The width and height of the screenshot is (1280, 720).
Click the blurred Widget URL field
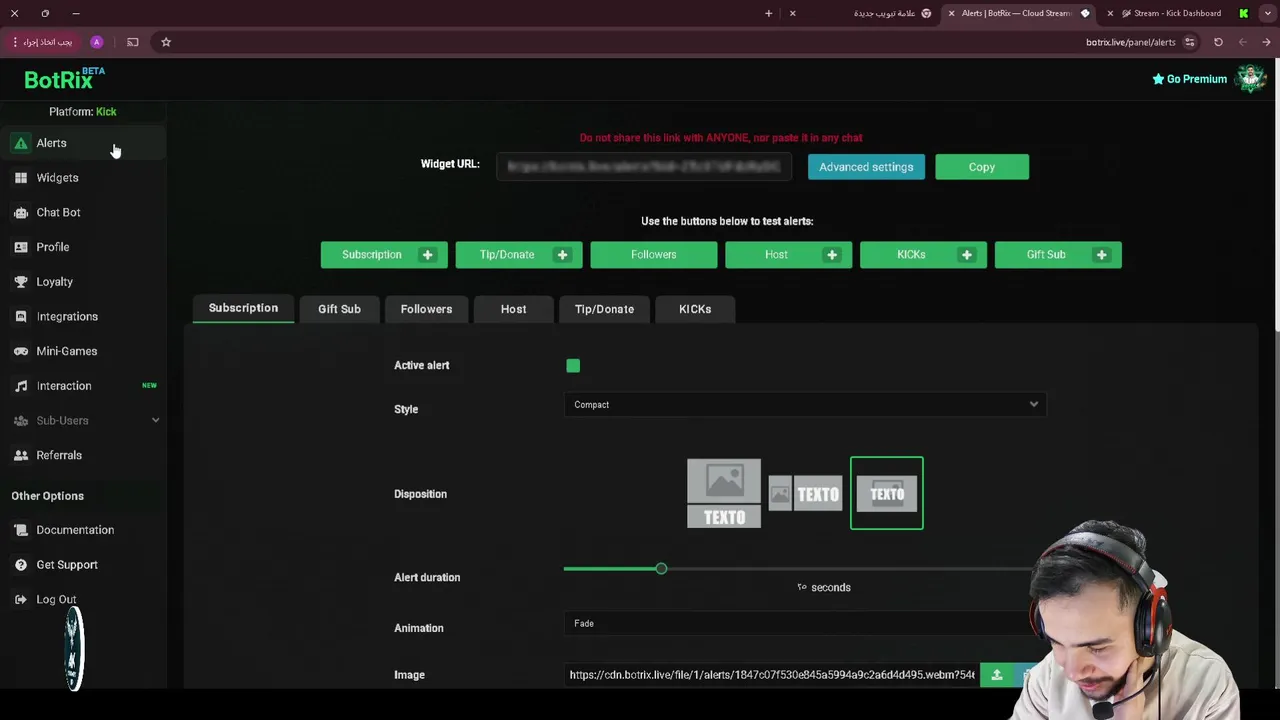coord(645,167)
